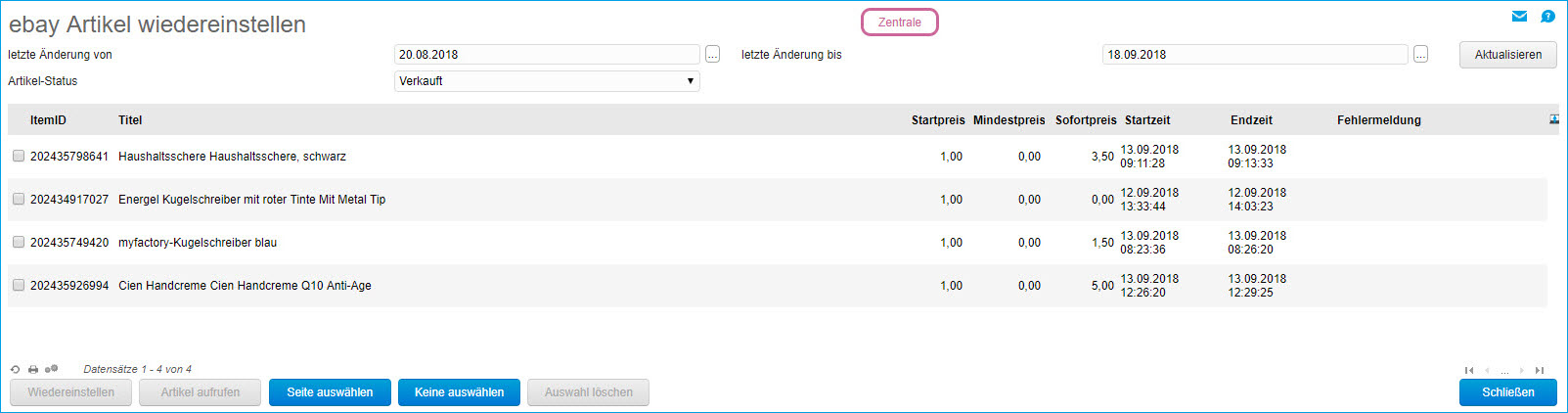1568x413 pixels.
Task: Click the Aktualisieren button
Action: click(x=1507, y=55)
